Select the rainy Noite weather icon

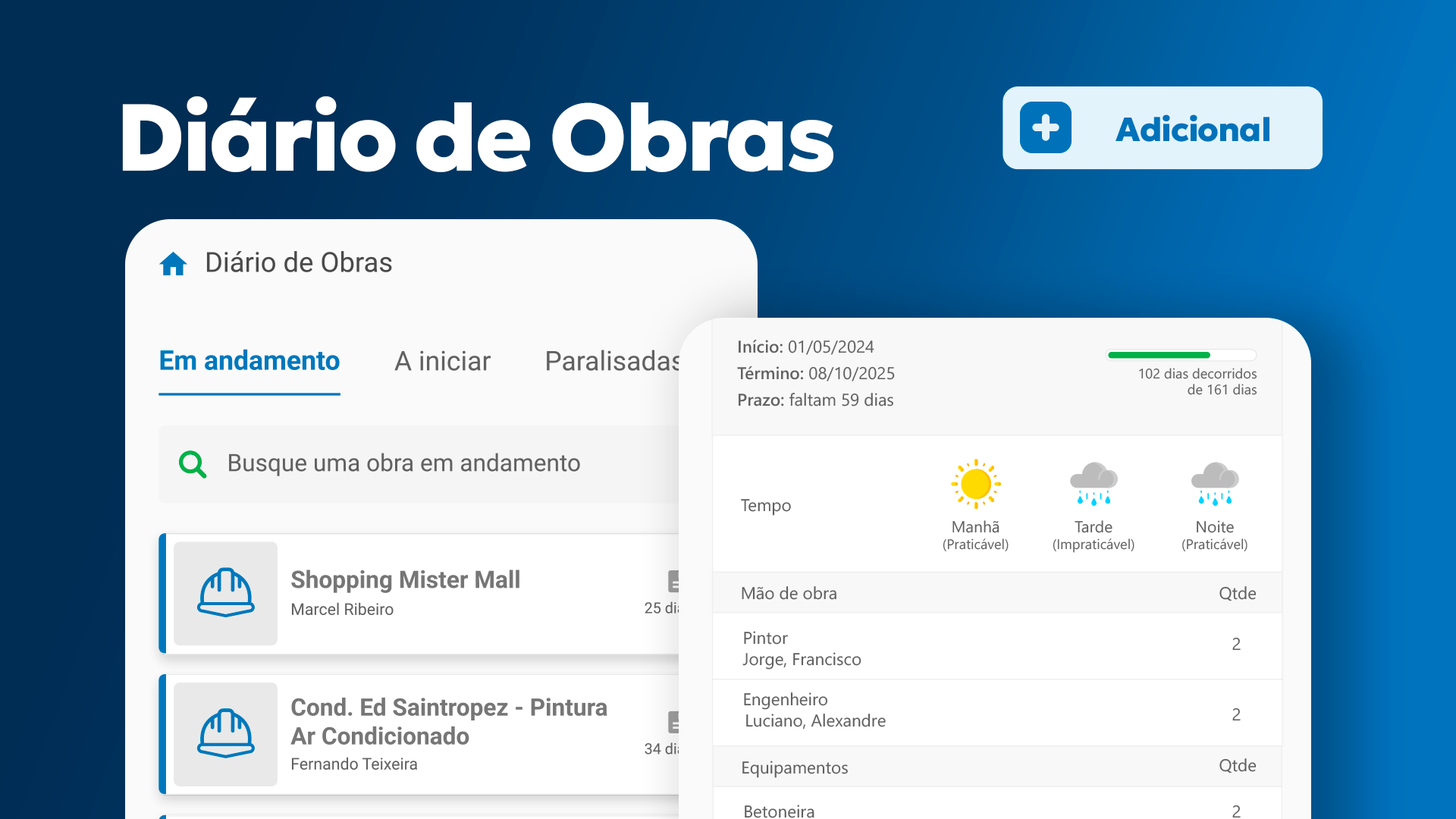point(1214,484)
